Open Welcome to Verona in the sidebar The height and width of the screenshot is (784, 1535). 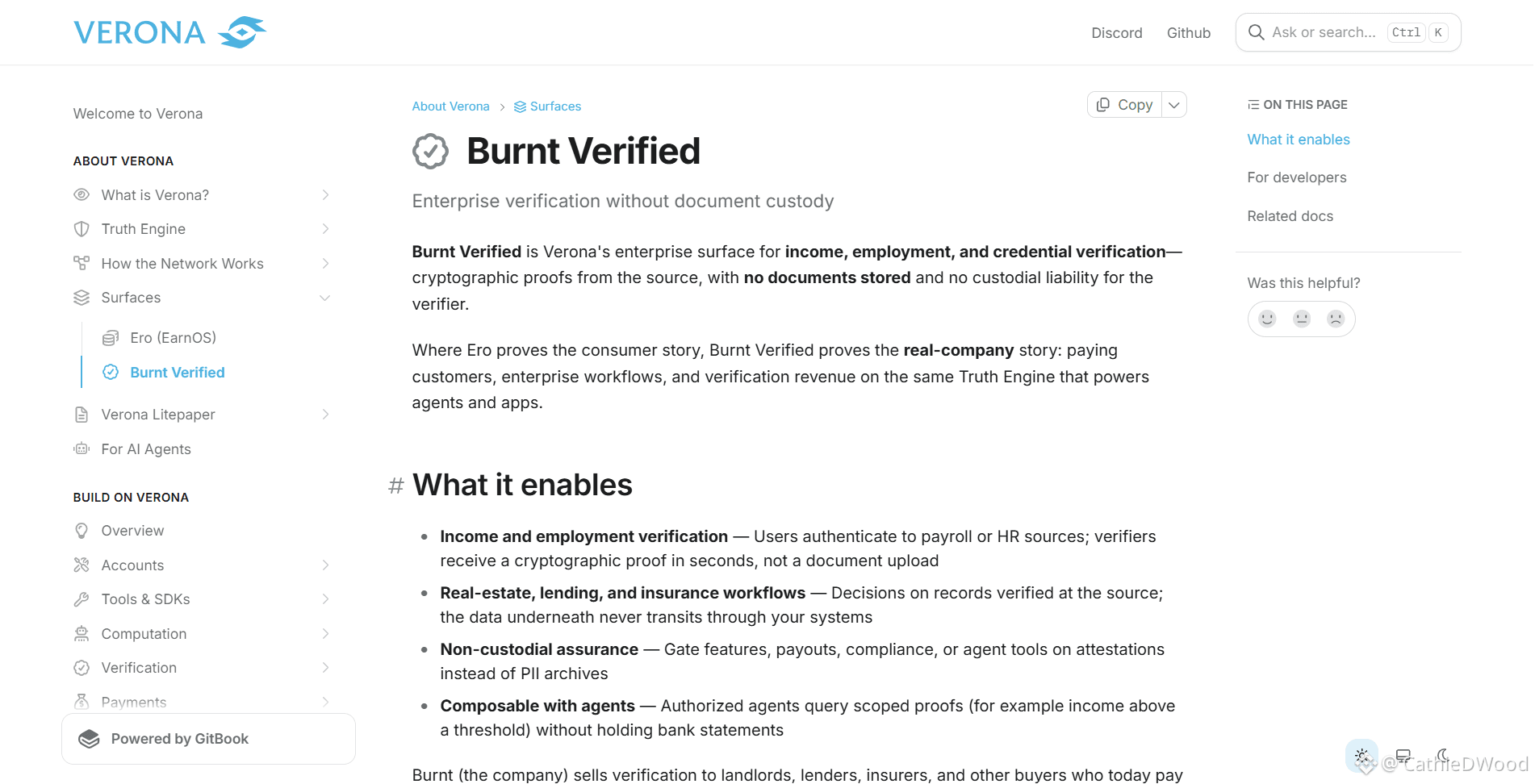click(138, 114)
